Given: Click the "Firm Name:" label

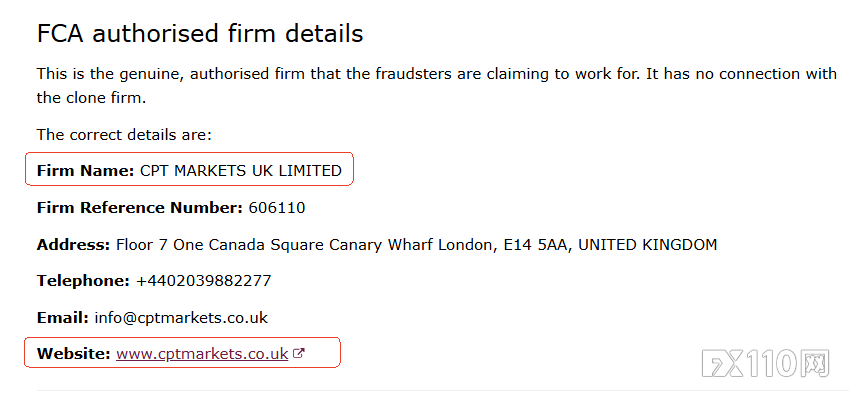Looking at the screenshot, I should pos(85,171).
